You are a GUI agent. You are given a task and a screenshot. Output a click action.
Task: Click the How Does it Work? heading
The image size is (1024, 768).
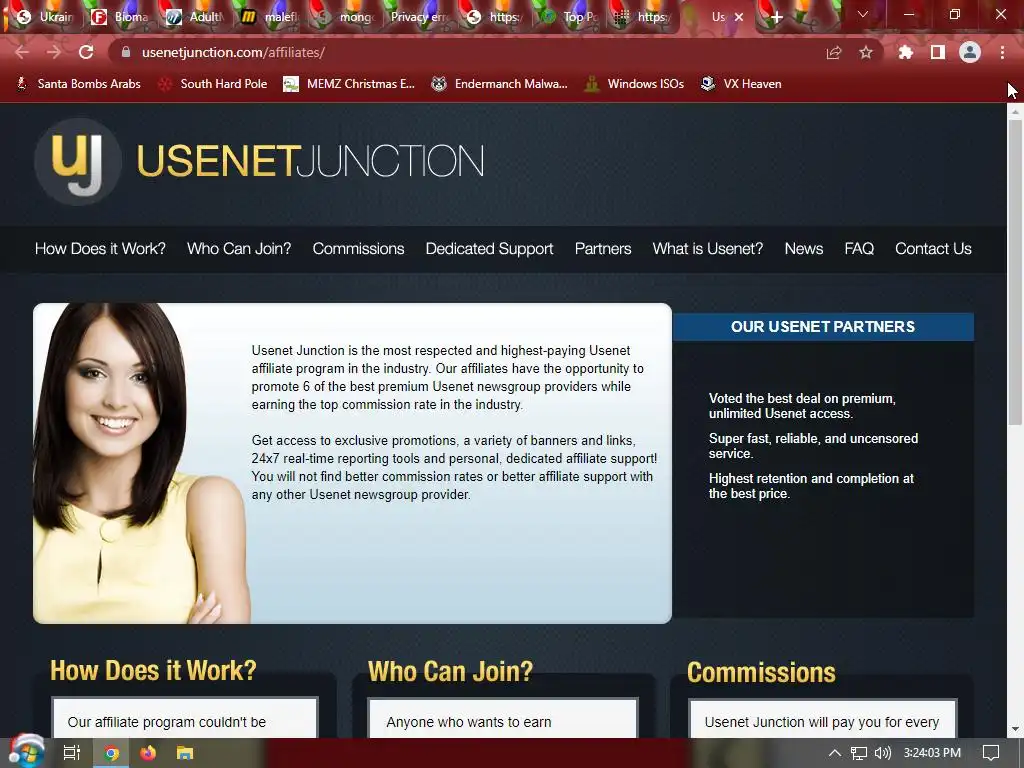153,671
